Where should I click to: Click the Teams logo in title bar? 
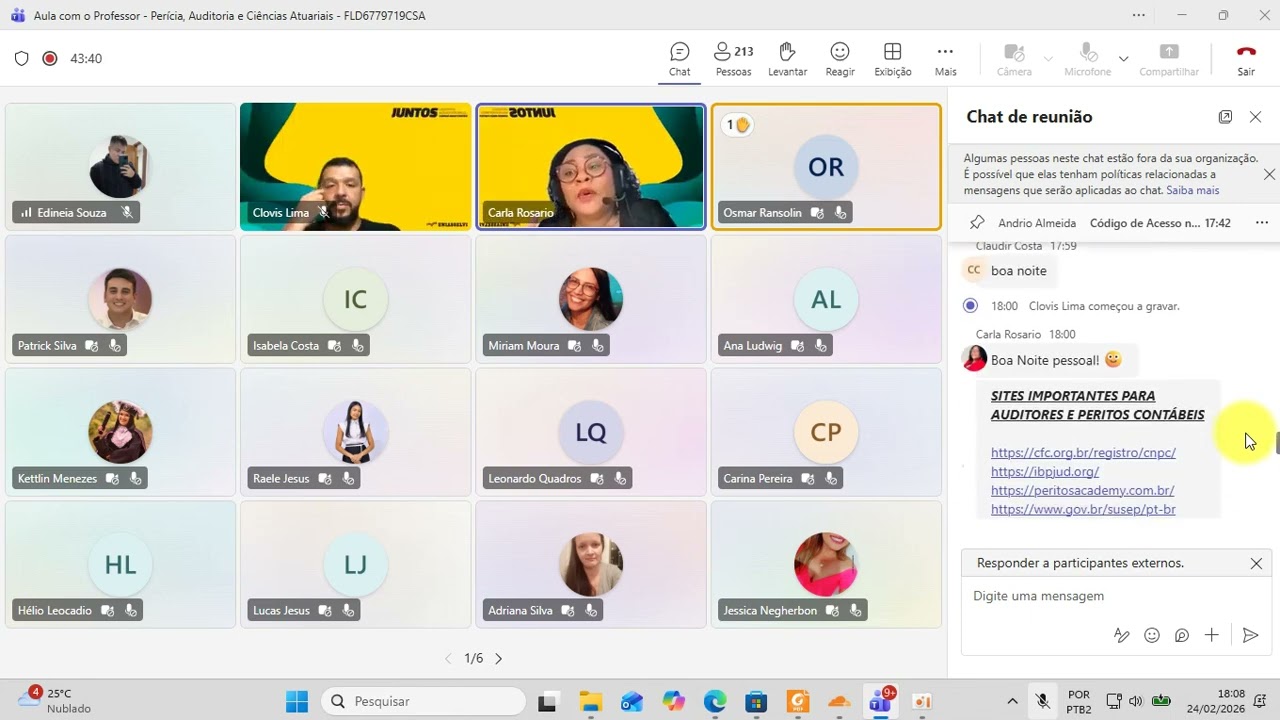pos(17,16)
